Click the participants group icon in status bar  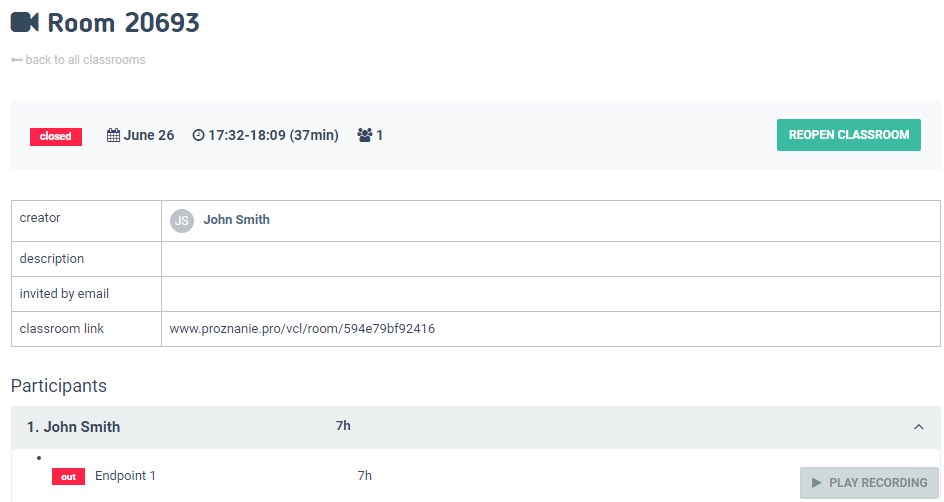pyautogui.click(x=364, y=135)
